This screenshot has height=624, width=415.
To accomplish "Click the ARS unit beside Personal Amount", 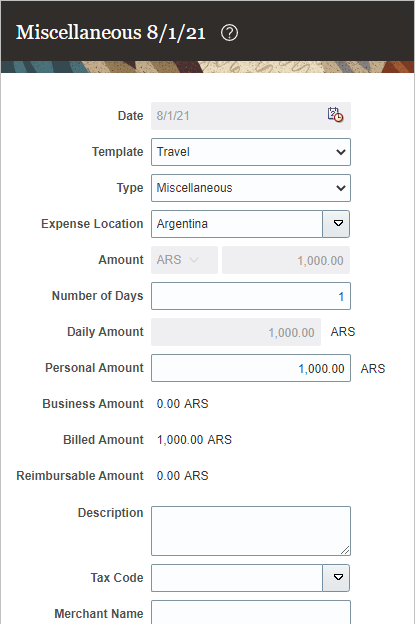I will point(373,369).
